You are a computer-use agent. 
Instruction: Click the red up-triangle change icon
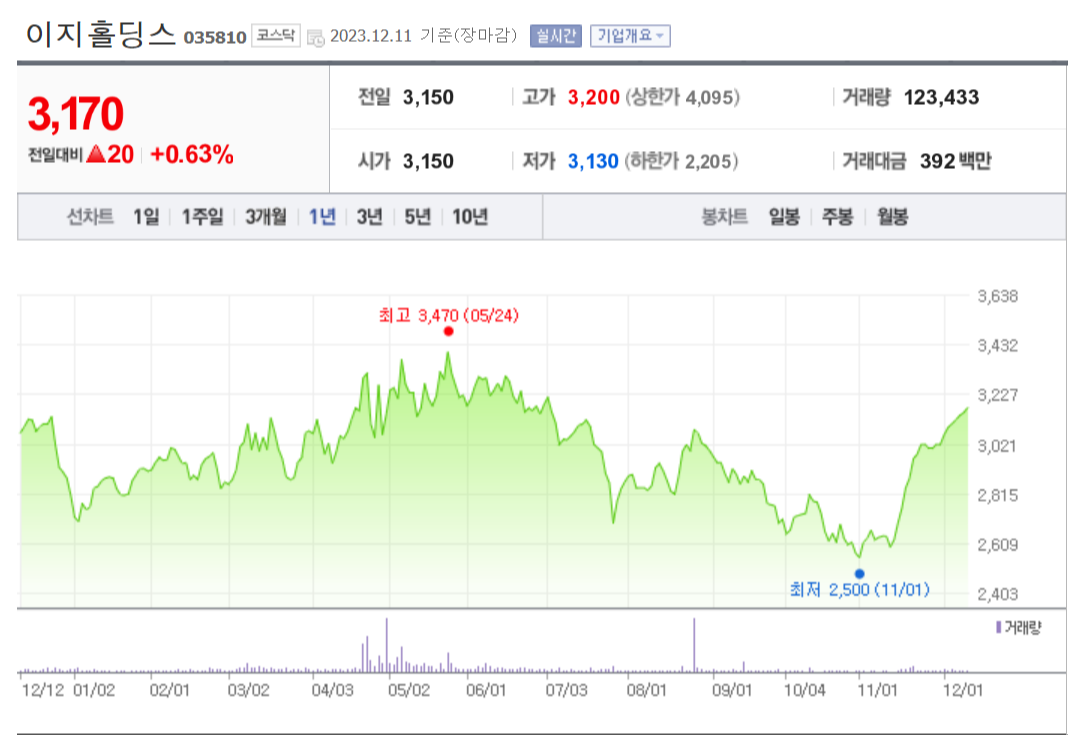96,154
